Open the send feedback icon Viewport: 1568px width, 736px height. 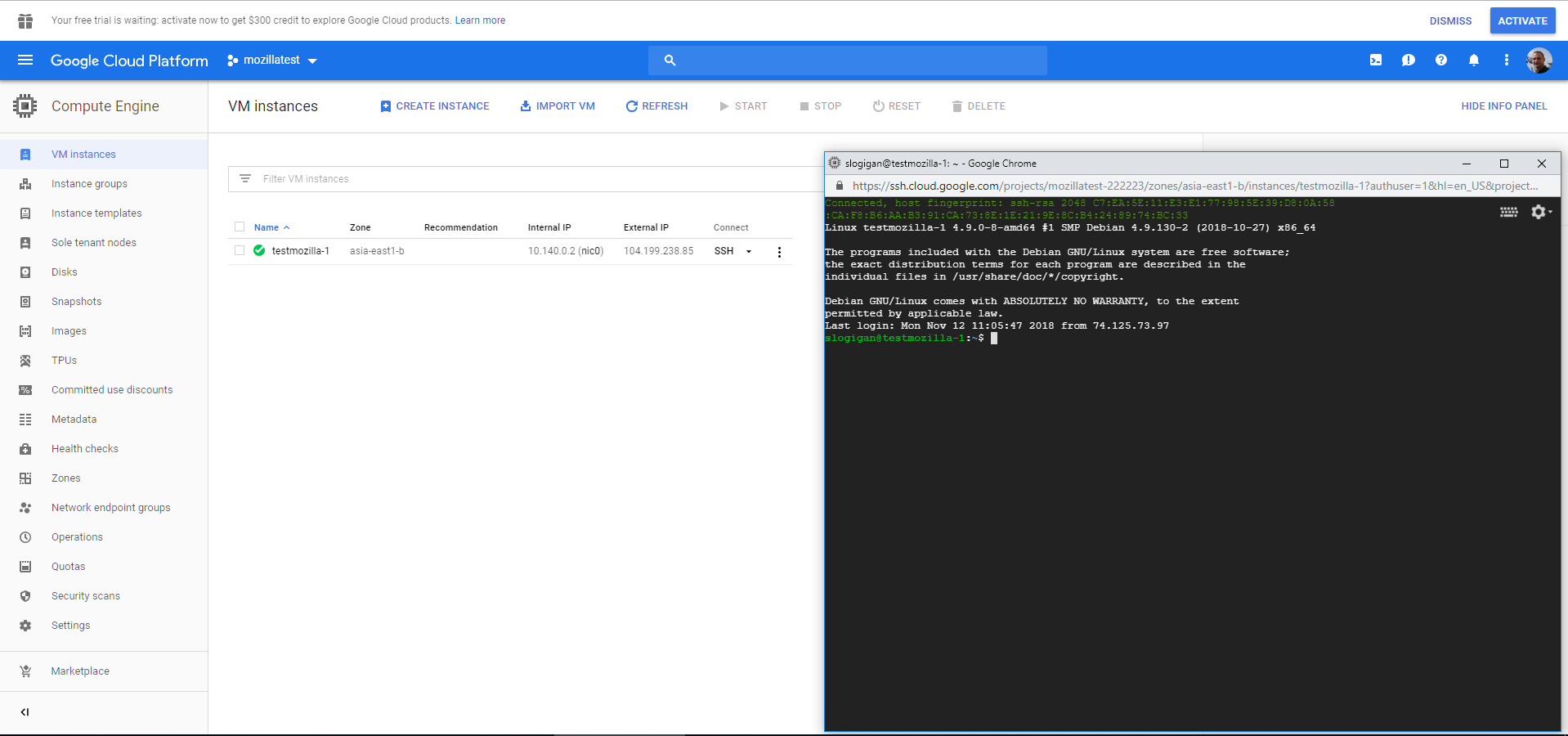(1409, 60)
